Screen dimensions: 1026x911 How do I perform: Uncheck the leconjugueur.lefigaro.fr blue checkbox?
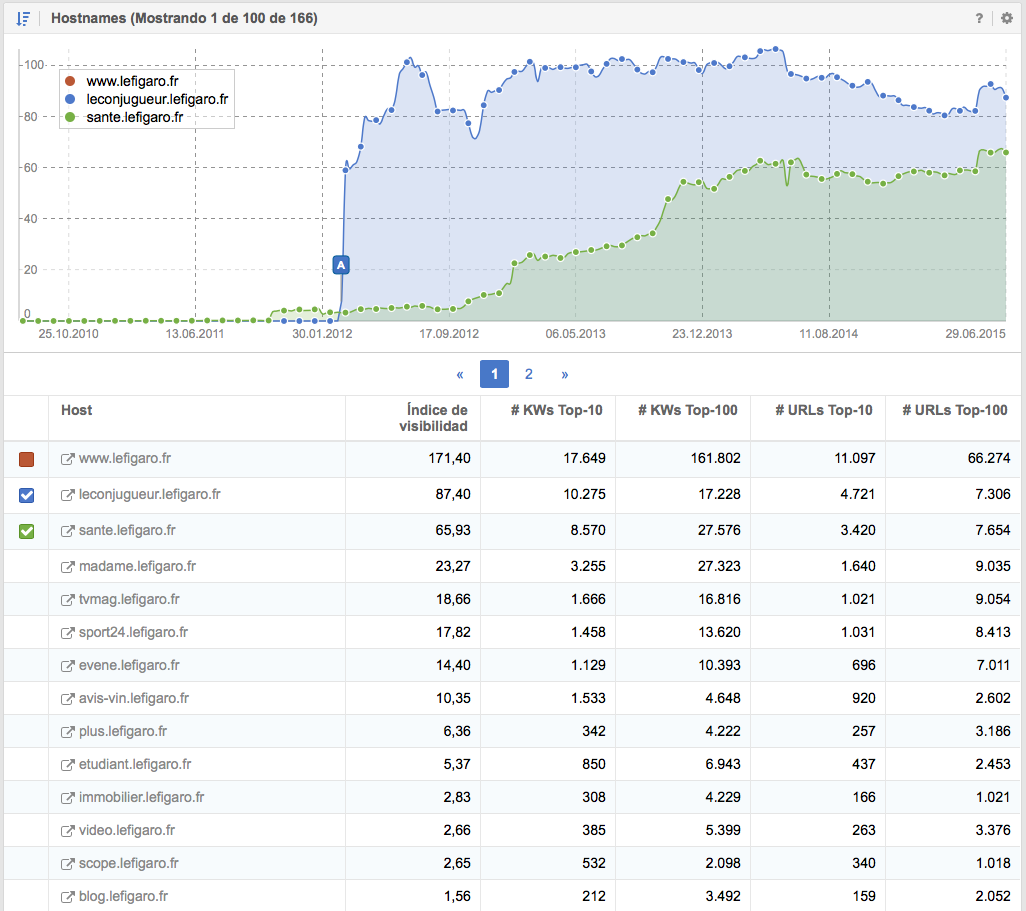pyautogui.click(x=27, y=495)
